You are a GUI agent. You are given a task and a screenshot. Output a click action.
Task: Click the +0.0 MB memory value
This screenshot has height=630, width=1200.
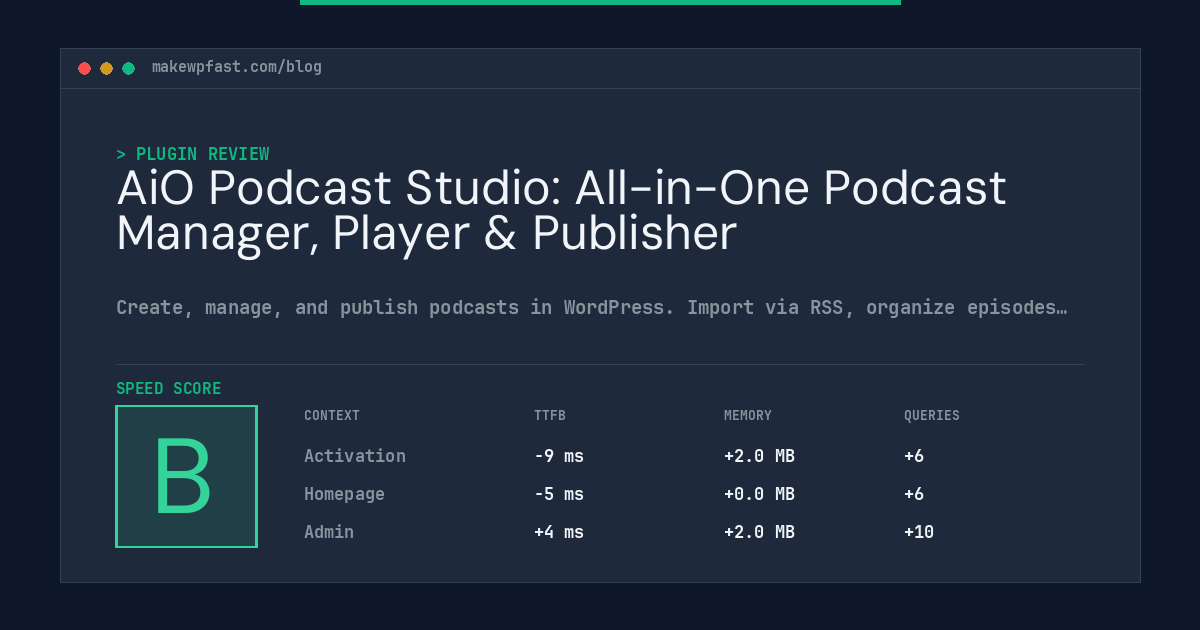click(759, 494)
